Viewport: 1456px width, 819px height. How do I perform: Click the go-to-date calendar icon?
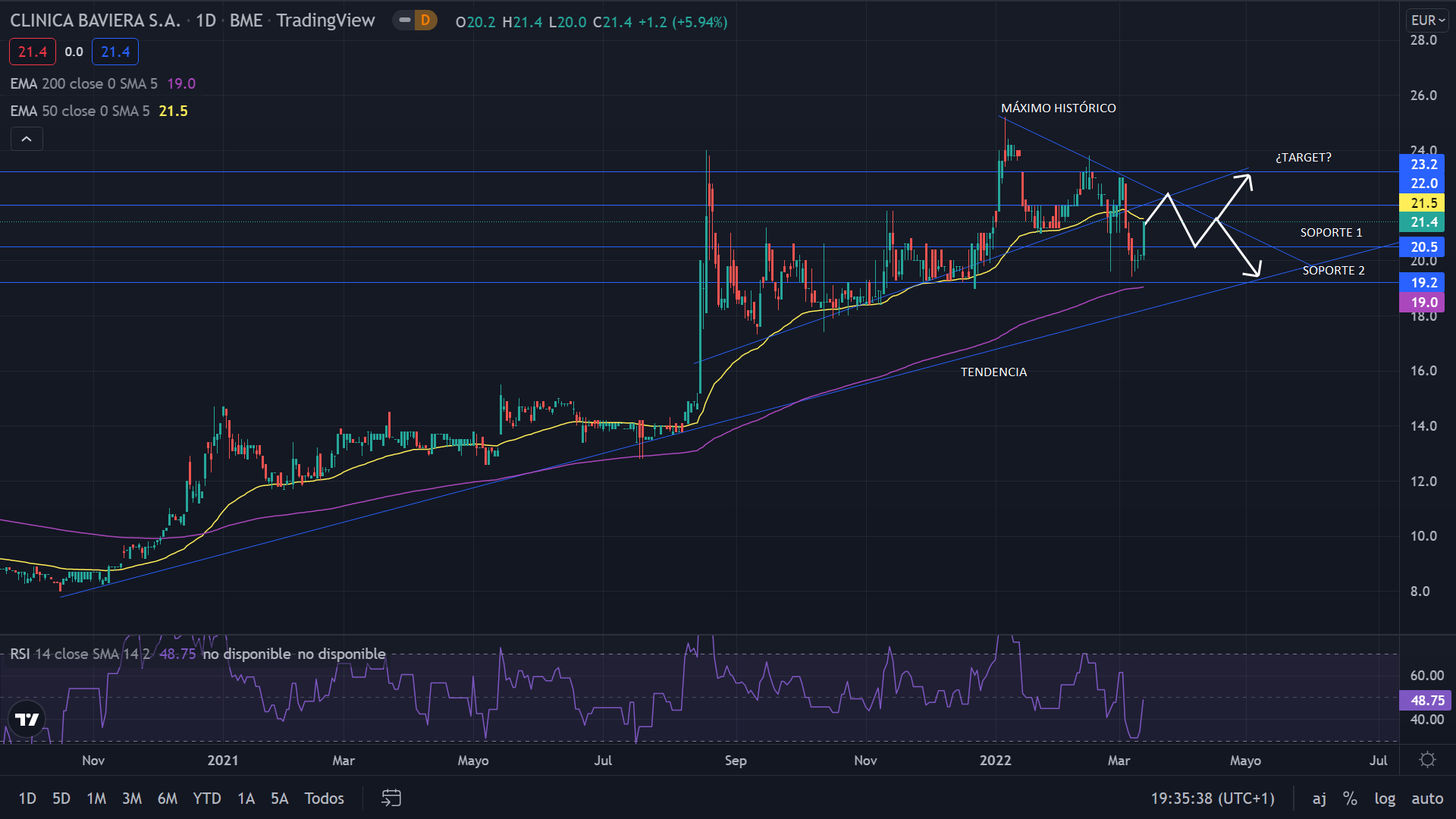point(391,798)
